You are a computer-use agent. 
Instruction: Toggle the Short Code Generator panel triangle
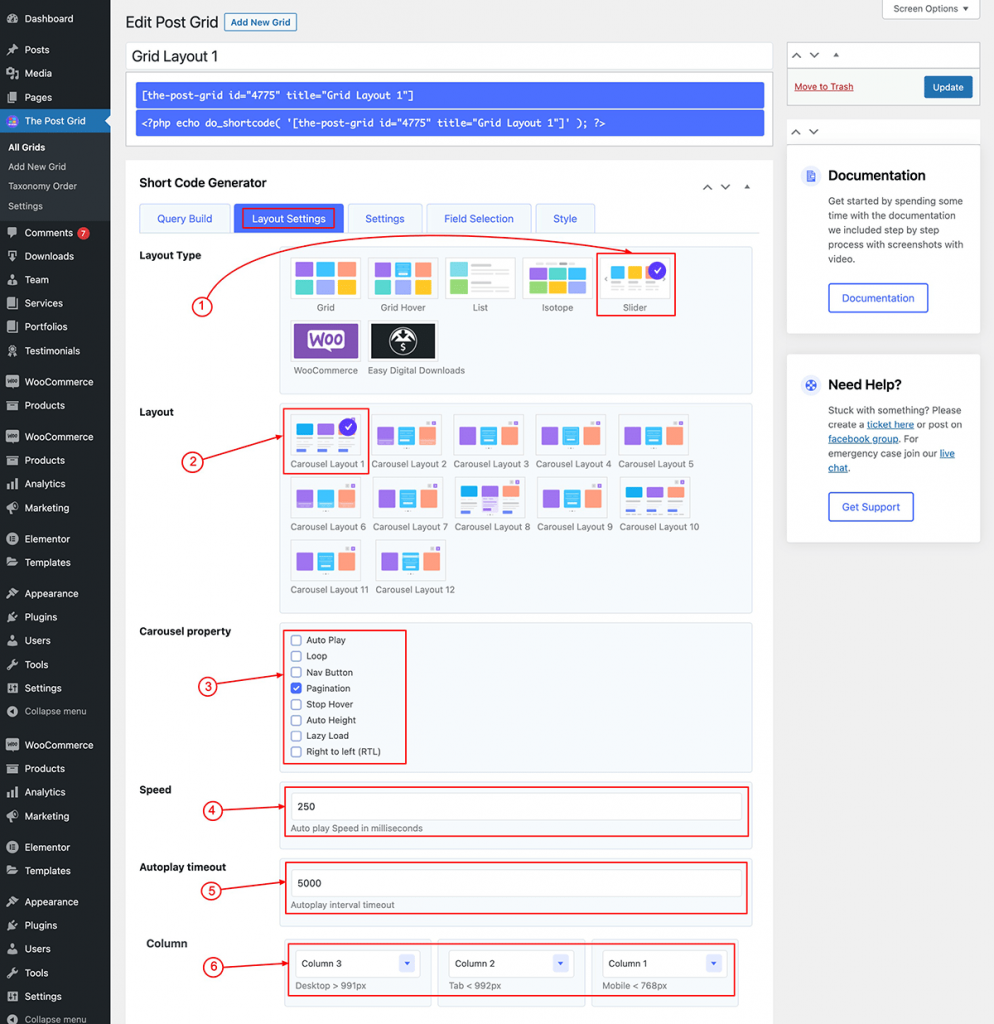[747, 187]
